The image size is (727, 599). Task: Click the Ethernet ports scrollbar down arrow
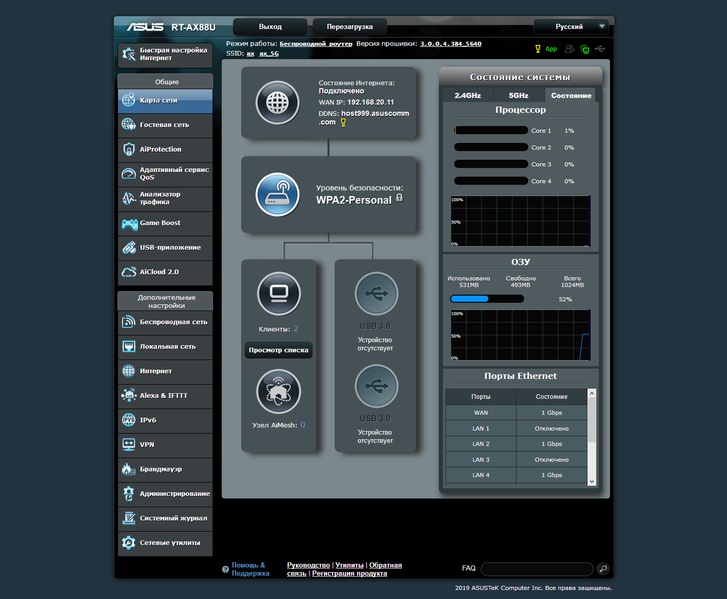pyautogui.click(x=592, y=482)
